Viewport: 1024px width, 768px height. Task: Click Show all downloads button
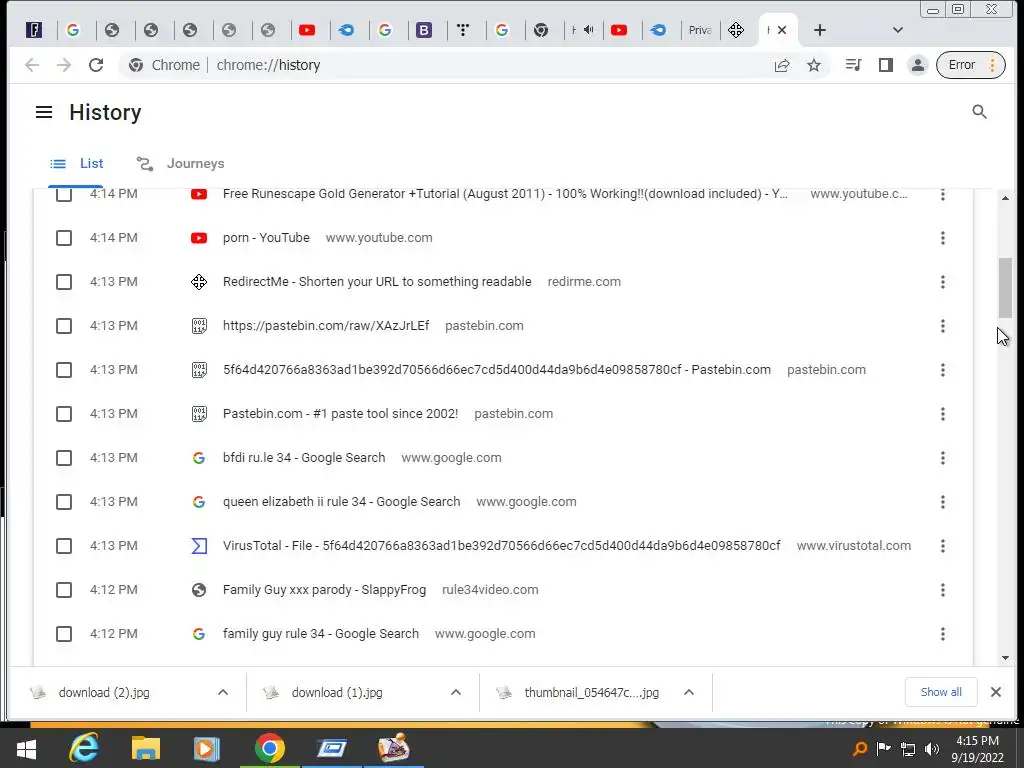click(x=941, y=692)
